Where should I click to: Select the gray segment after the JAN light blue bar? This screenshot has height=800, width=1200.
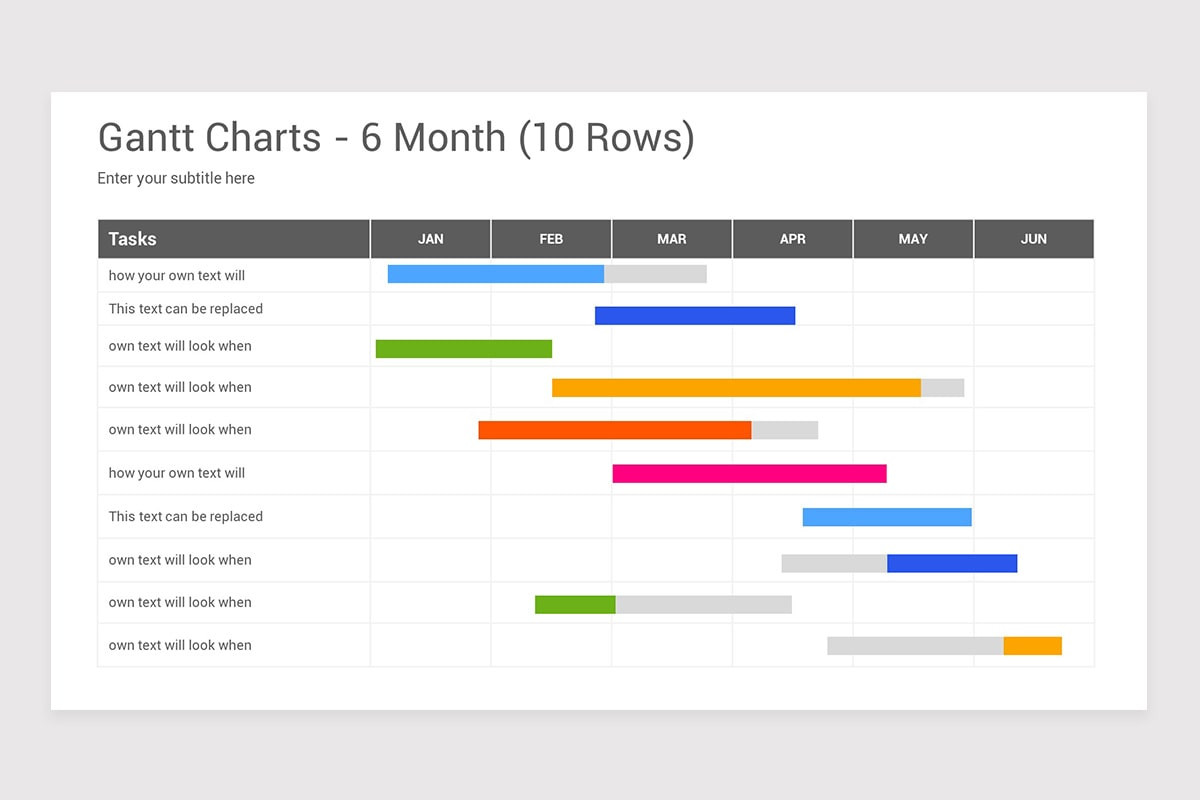pos(655,274)
